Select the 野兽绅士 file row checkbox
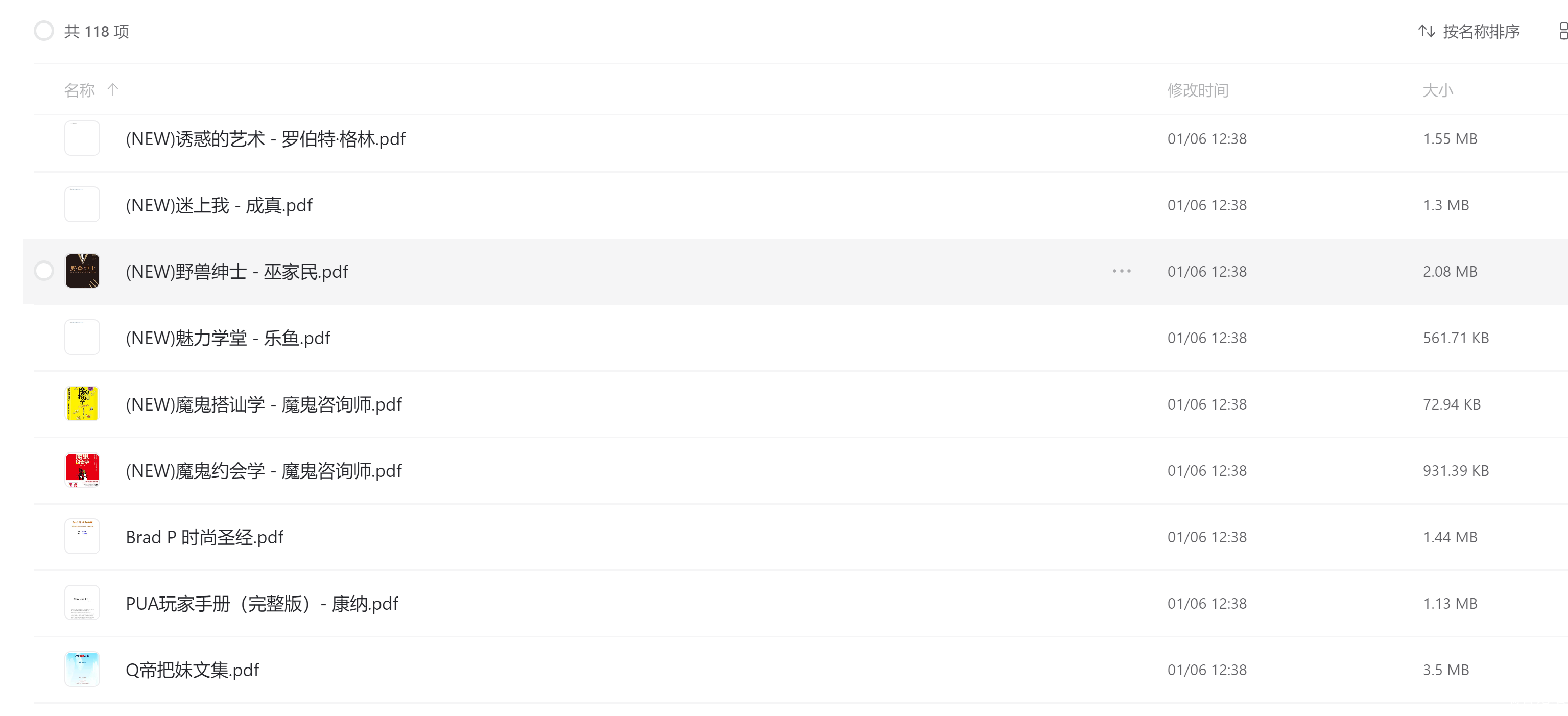Screen dimensions: 1568x716 [x=44, y=271]
